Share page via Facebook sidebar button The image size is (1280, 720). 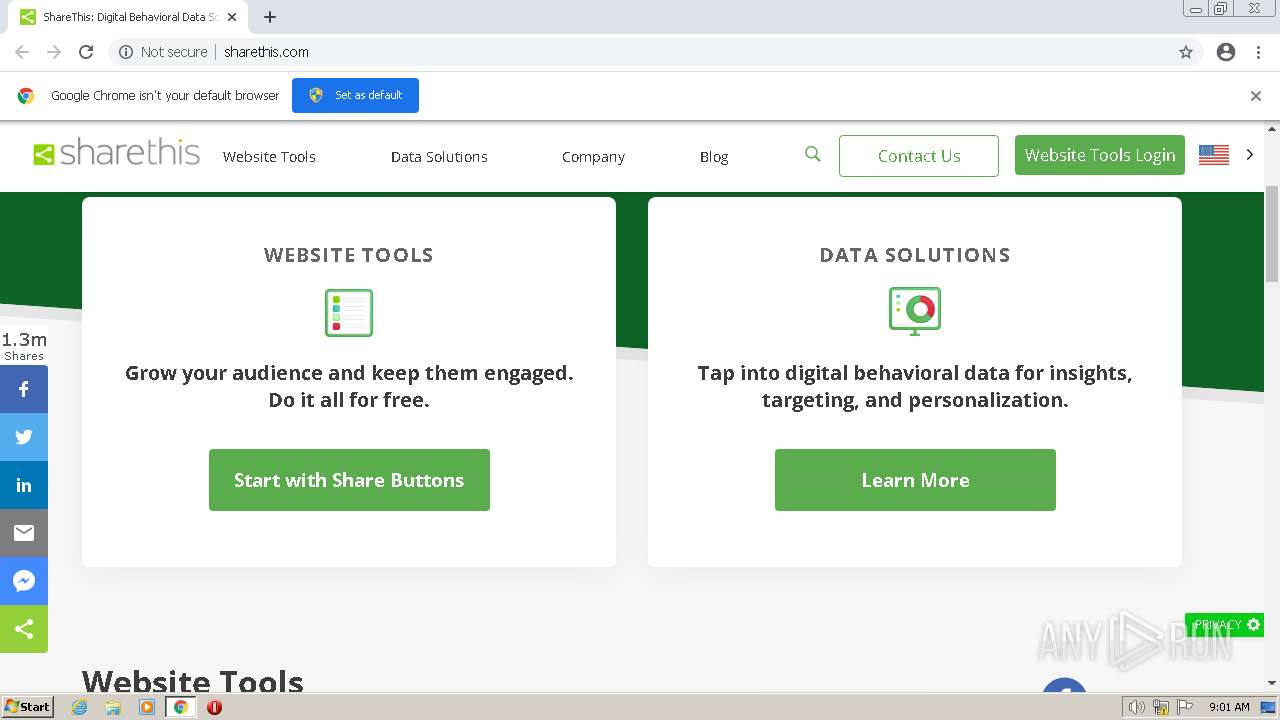coord(24,389)
